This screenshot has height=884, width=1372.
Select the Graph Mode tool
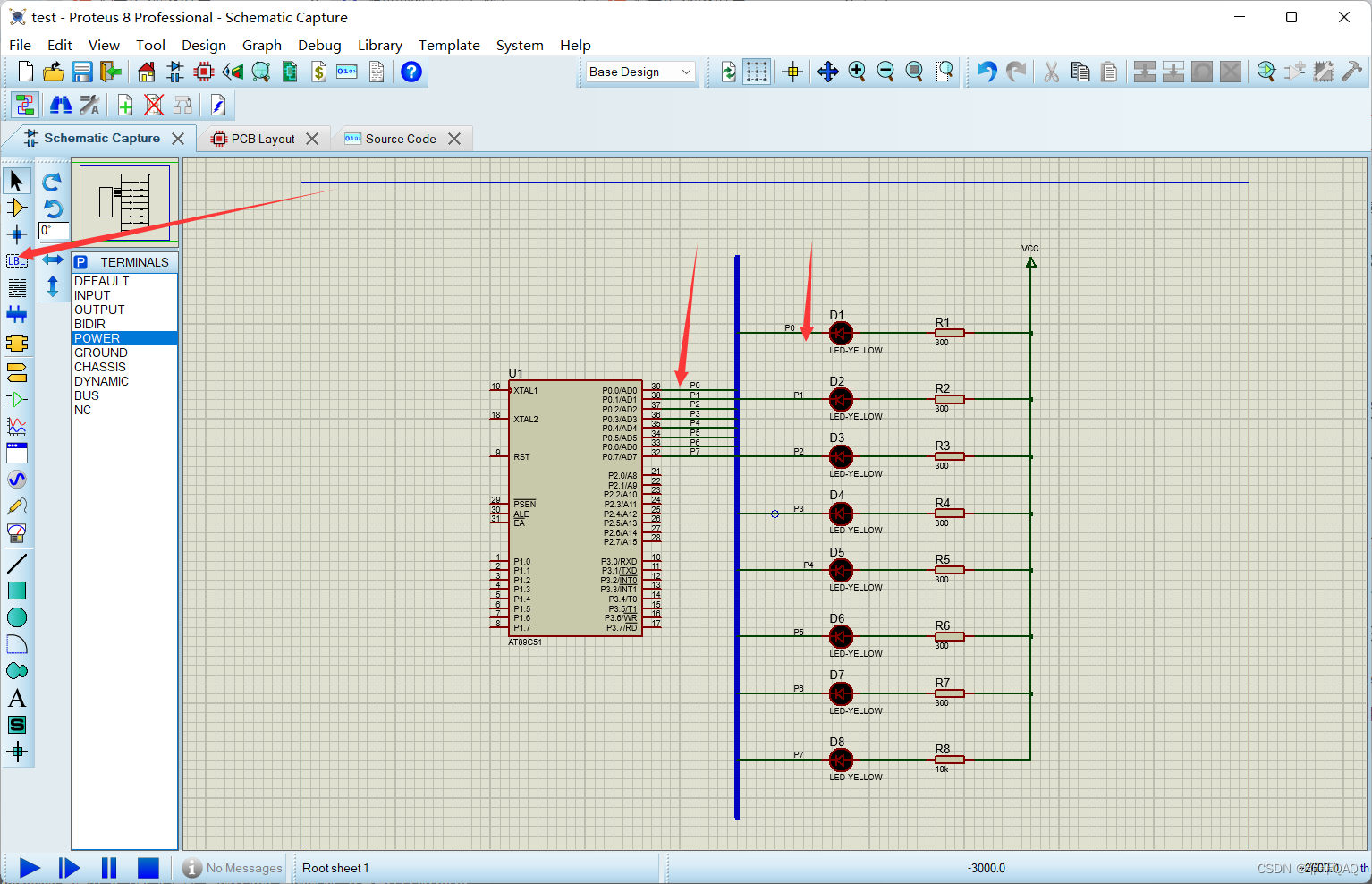16,426
